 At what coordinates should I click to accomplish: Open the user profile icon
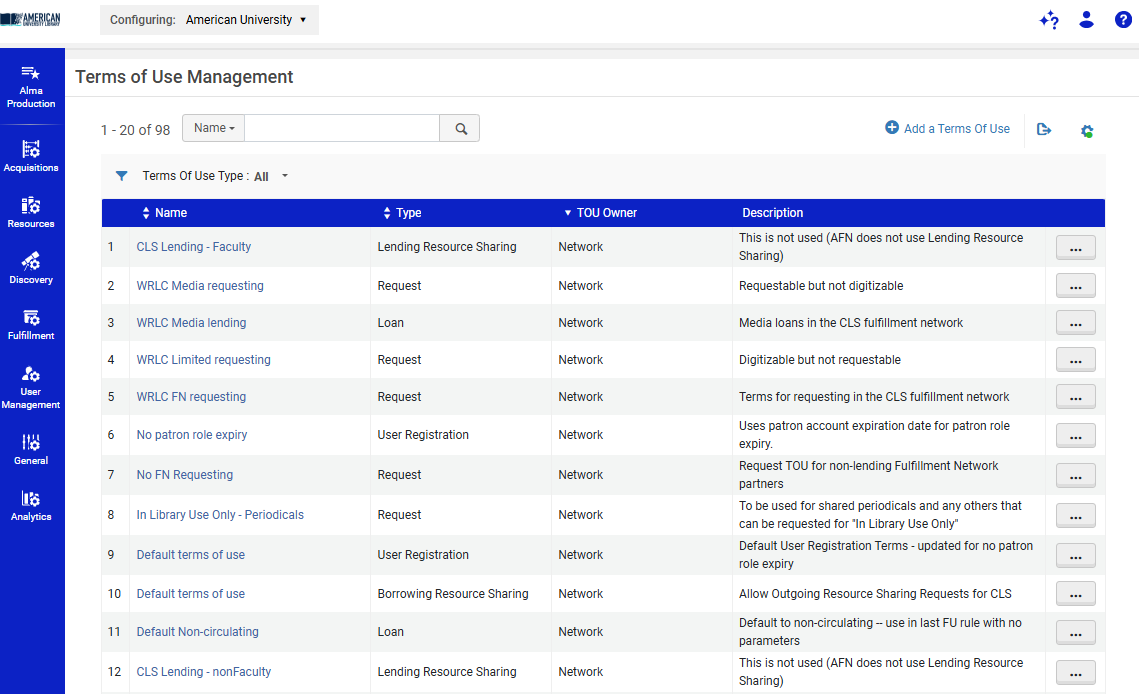point(1087,20)
